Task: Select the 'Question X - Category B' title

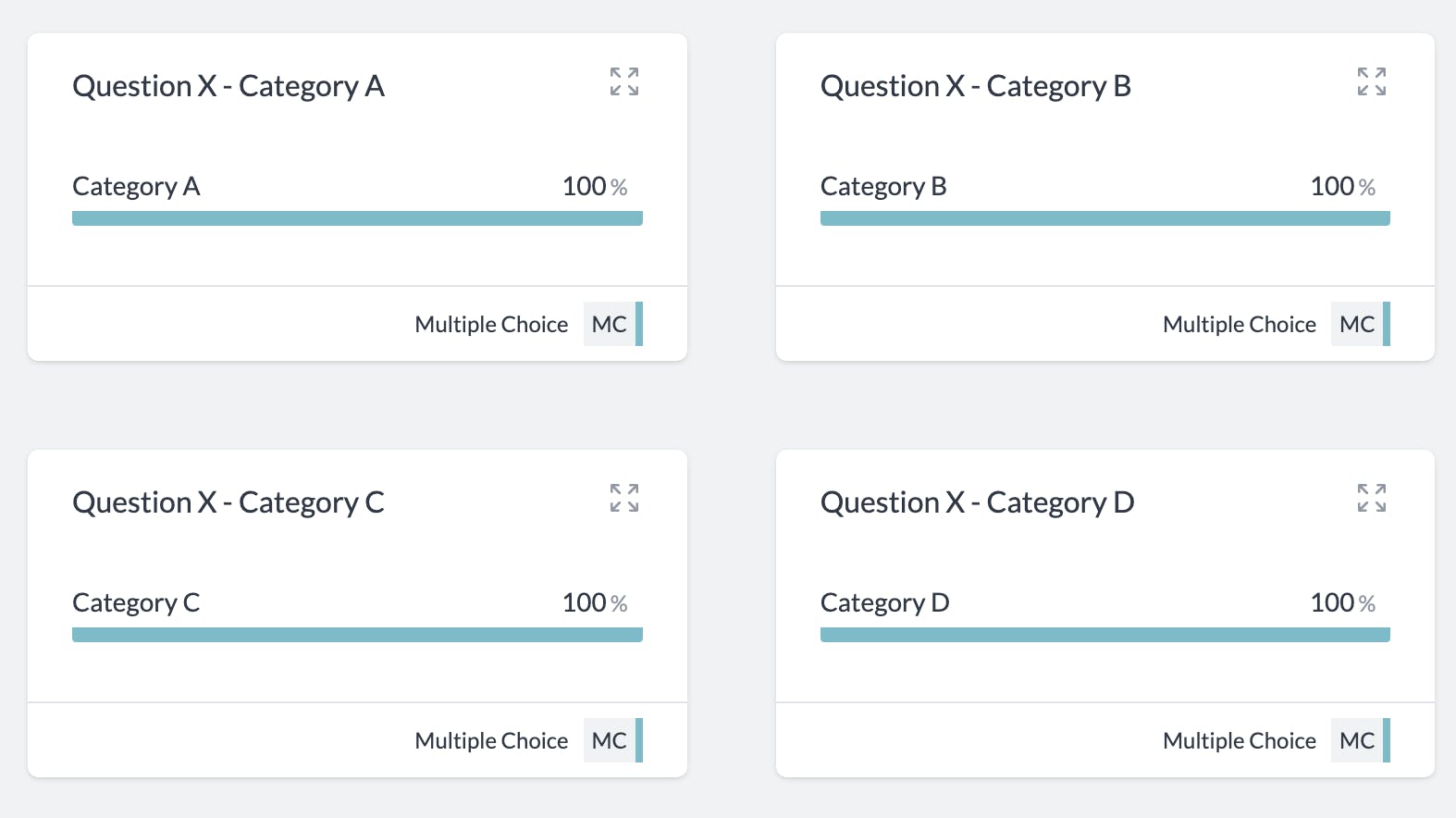Action: coord(976,86)
